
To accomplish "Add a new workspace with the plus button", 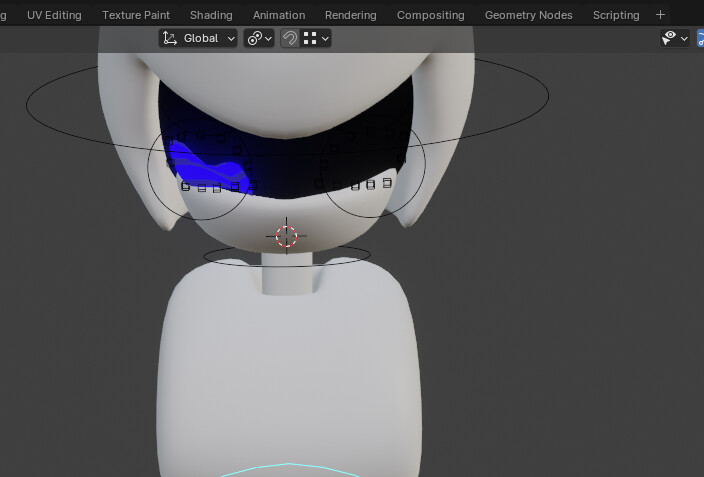I will [x=660, y=15].
